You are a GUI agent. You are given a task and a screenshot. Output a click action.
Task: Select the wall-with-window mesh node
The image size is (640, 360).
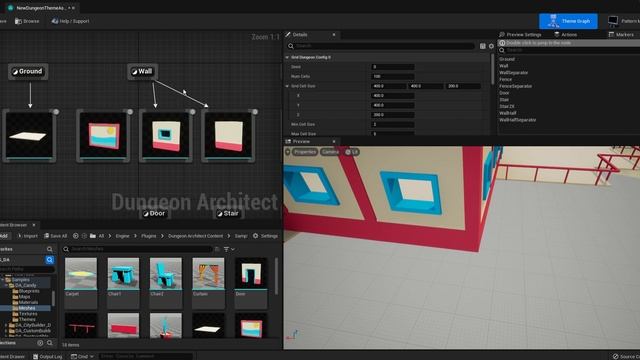[x=165, y=136]
